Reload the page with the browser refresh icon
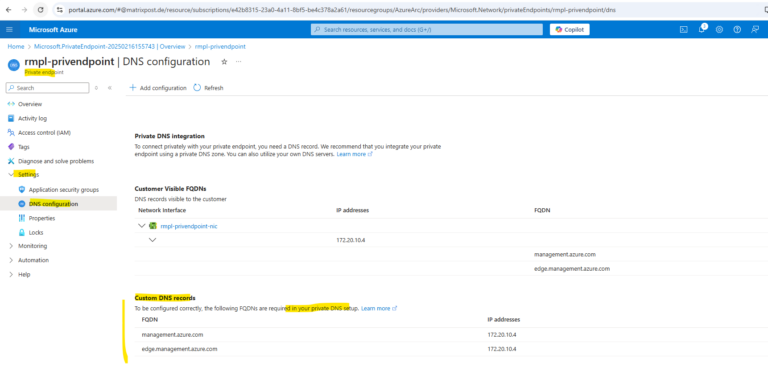 (41, 10)
